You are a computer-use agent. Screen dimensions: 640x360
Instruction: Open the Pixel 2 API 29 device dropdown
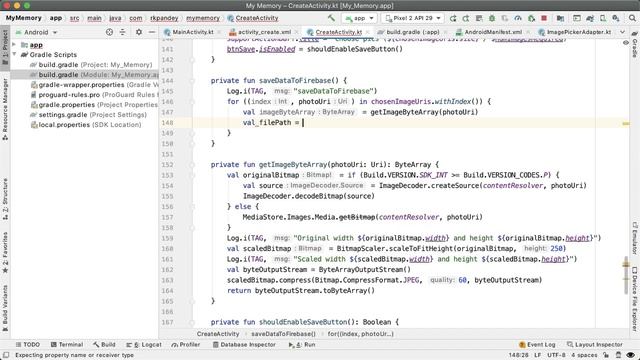point(413,18)
